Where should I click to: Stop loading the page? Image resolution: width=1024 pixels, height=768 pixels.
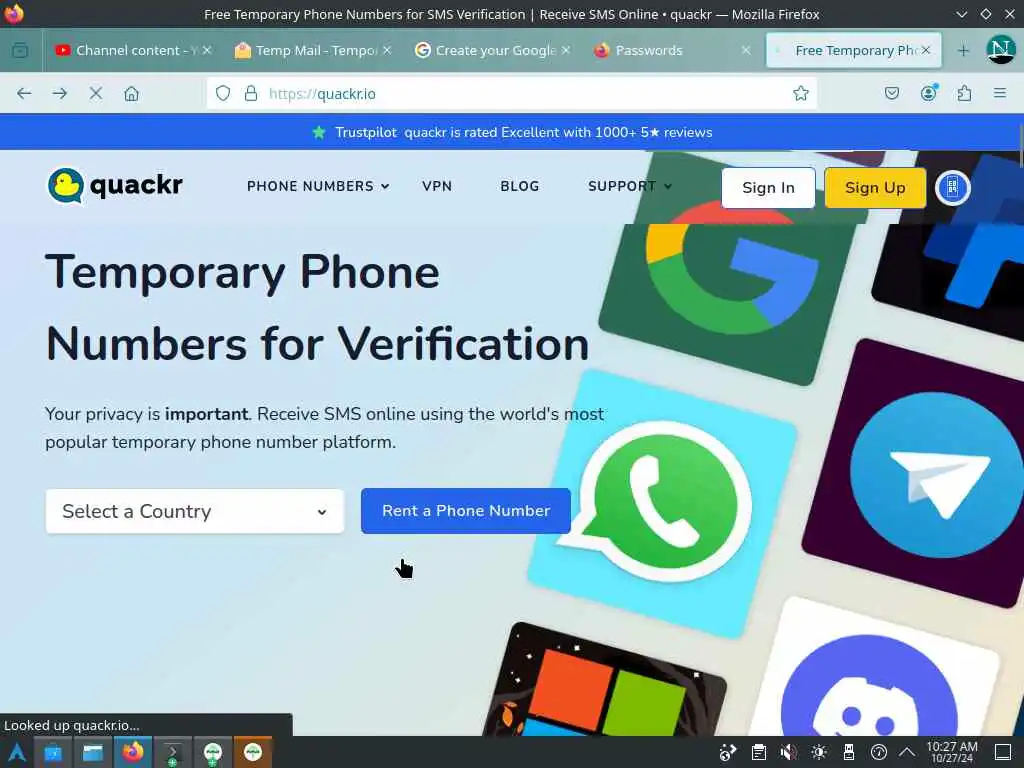(95, 93)
